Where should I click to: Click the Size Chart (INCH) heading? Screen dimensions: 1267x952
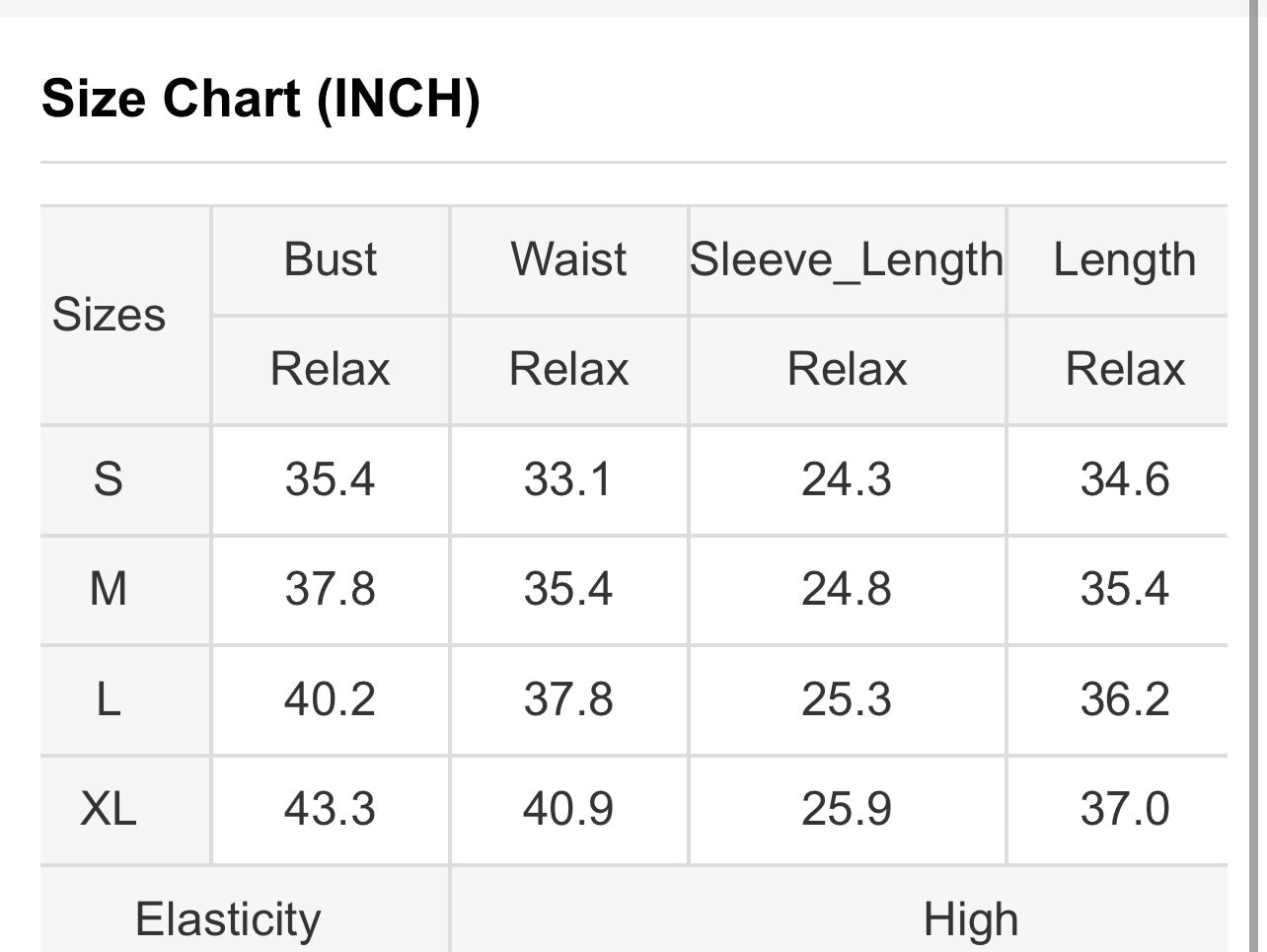261,100
